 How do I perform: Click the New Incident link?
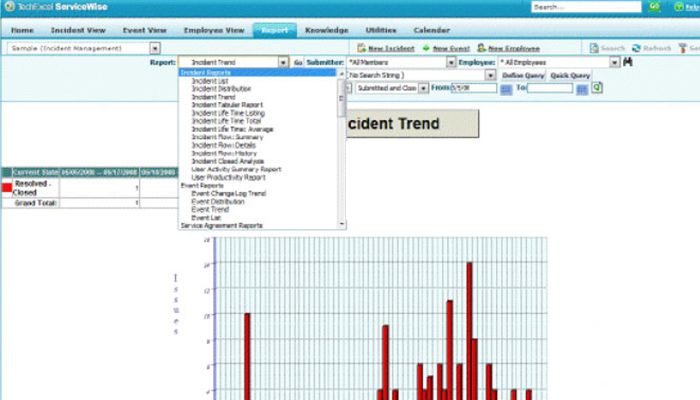pyautogui.click(x=391, y=48)
